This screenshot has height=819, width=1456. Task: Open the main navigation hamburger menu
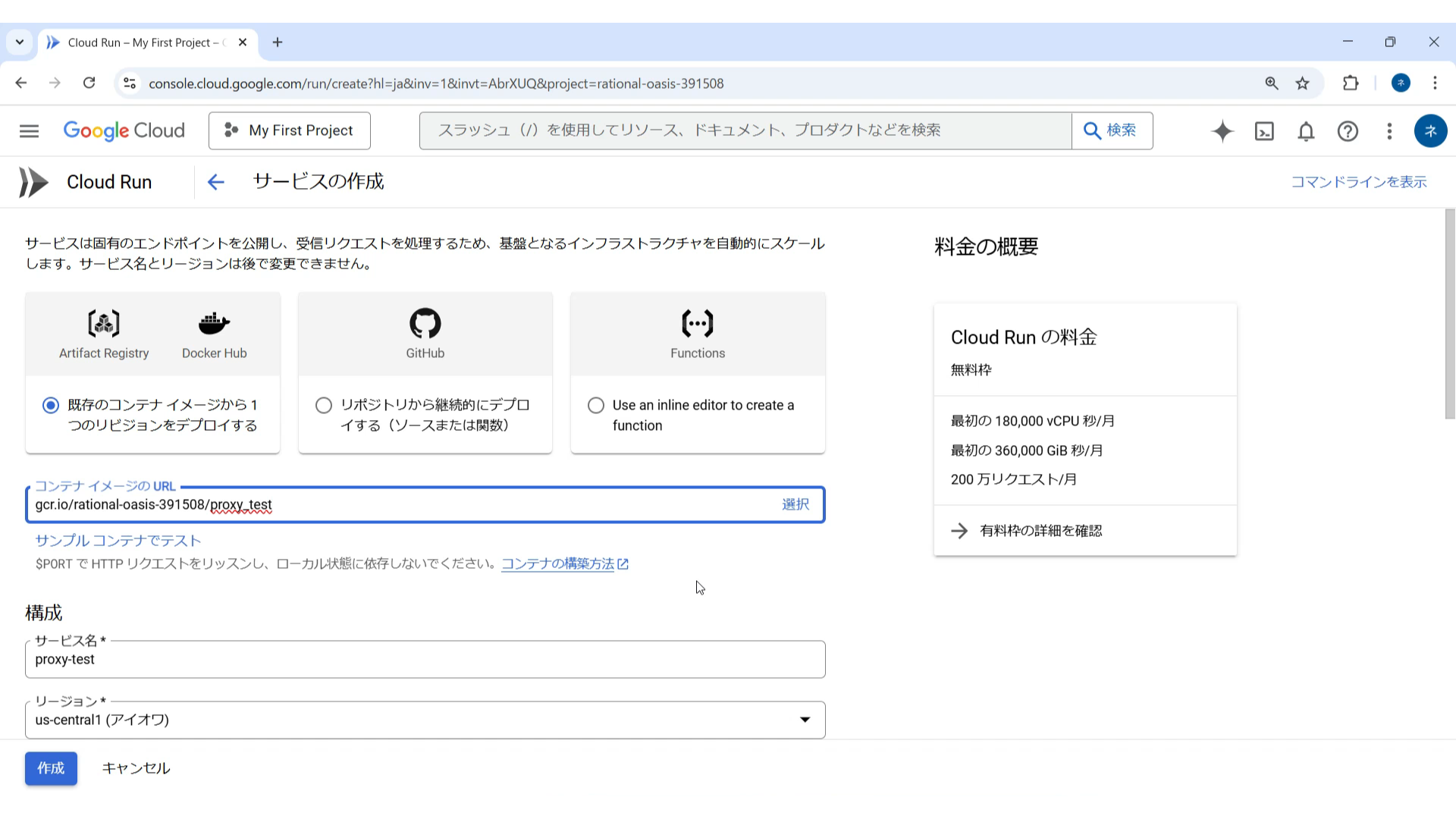click(29, 131)
